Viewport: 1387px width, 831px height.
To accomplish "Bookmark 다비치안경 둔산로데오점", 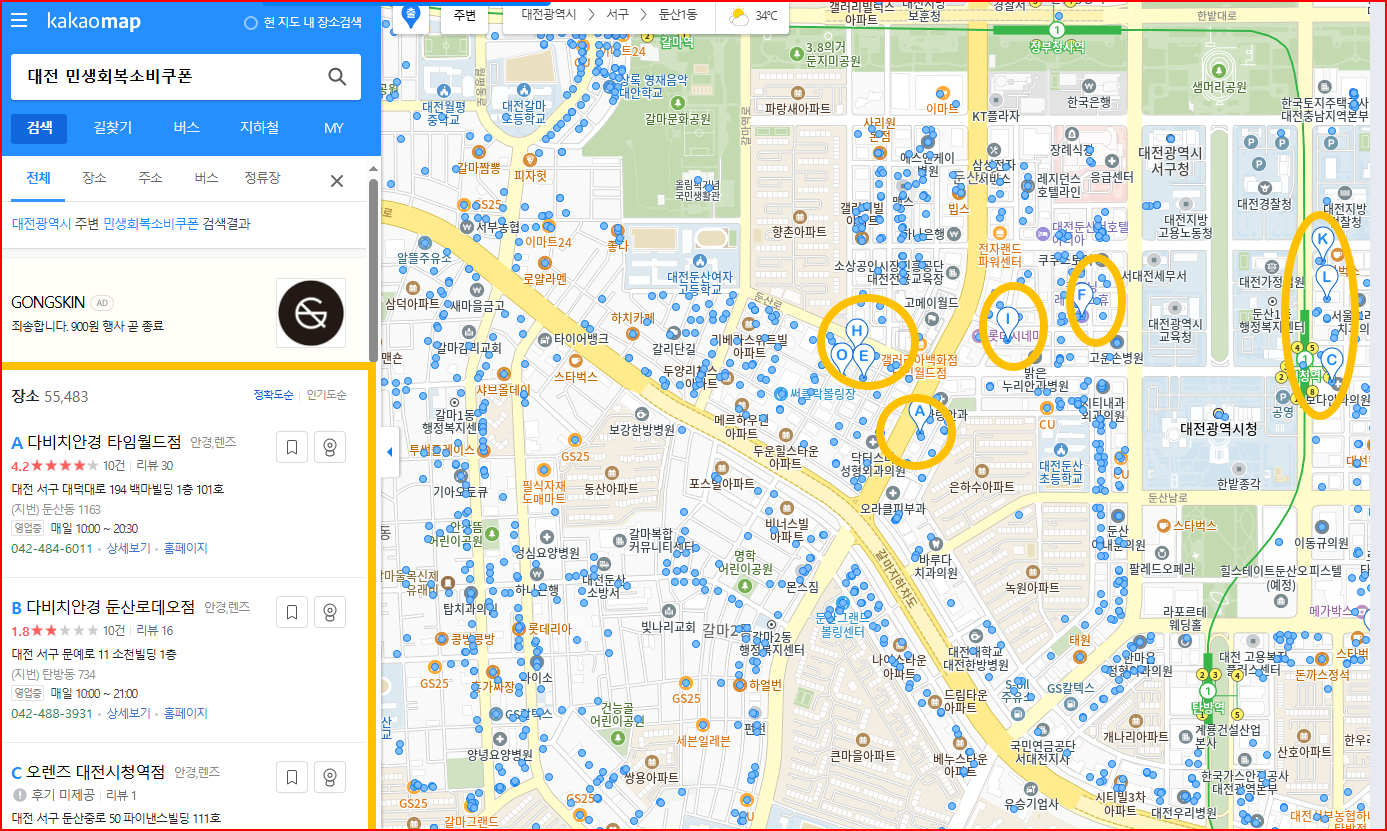I will (292, 612).
